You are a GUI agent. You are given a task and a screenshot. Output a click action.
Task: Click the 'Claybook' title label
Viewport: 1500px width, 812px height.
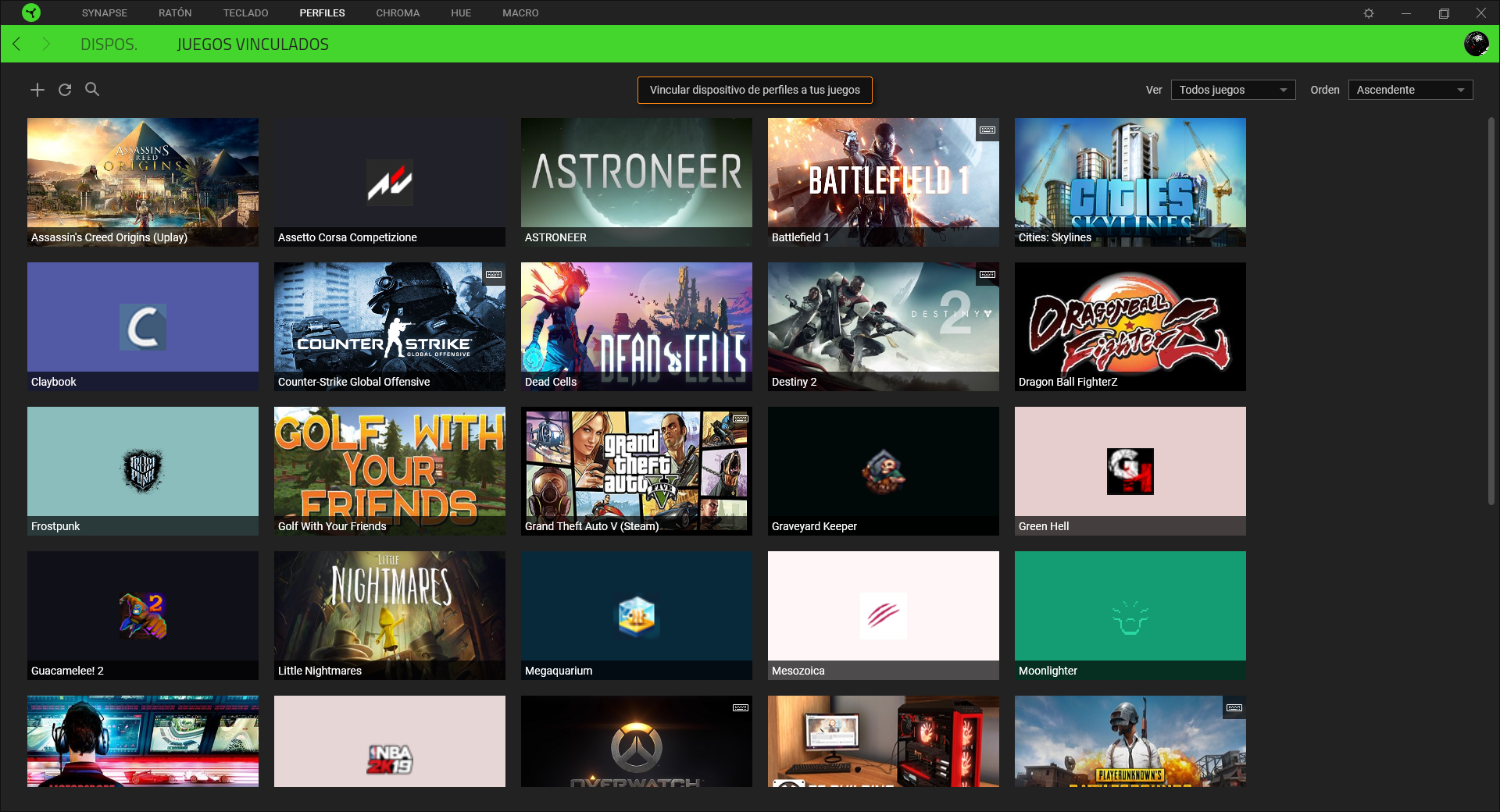click(54, 382)
